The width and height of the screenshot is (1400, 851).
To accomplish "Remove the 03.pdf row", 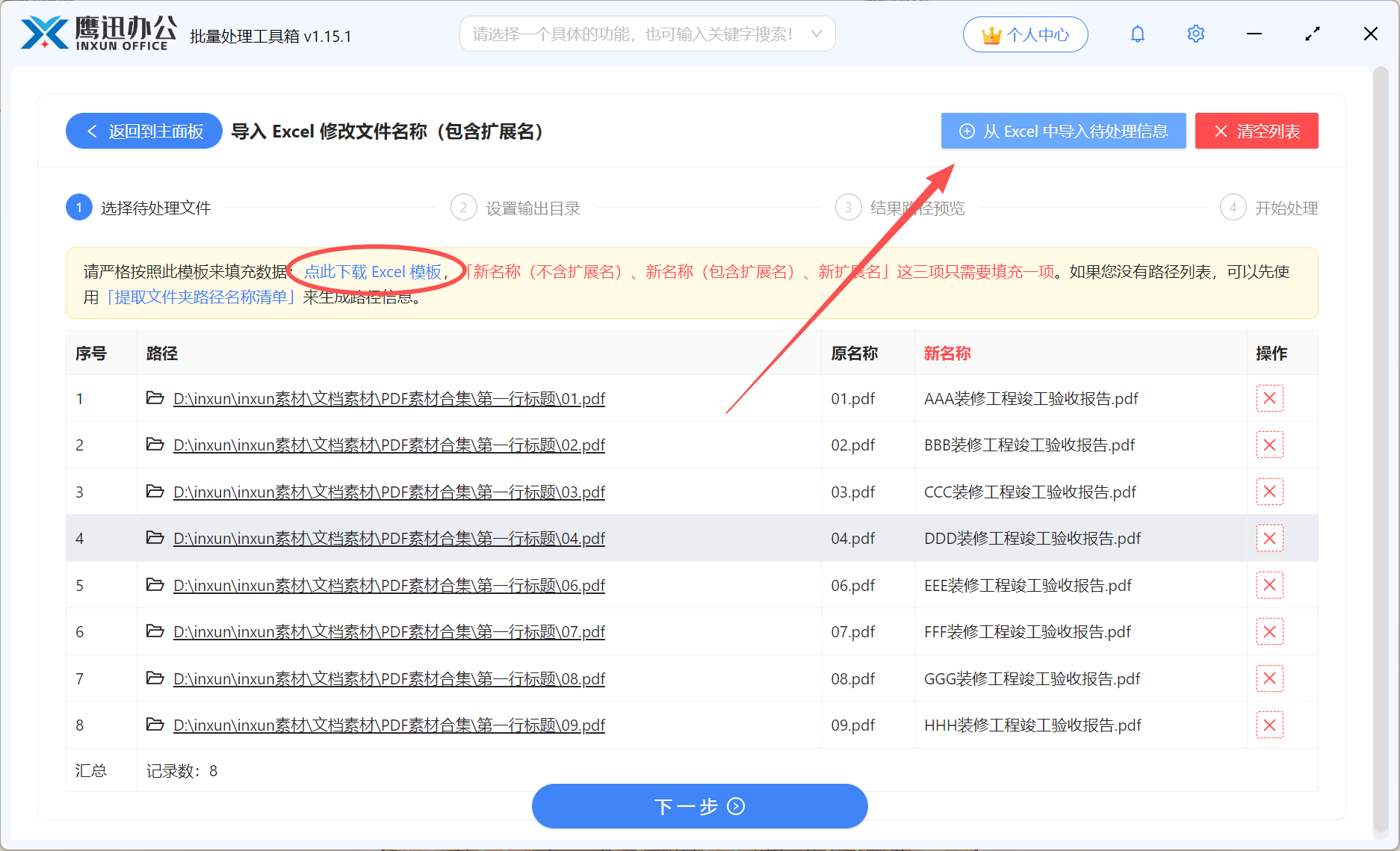I will [1269, 492].
